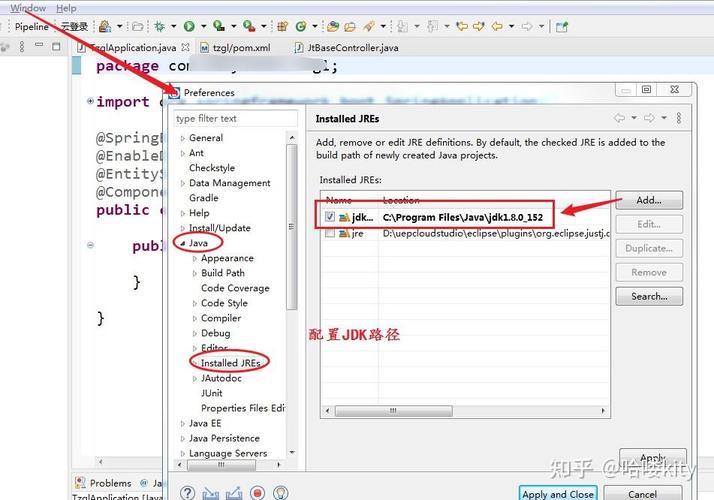Click the lightbulb tips icon at dialog bottom
Viewport: 714px width, 500px height.
pos(280,493)
